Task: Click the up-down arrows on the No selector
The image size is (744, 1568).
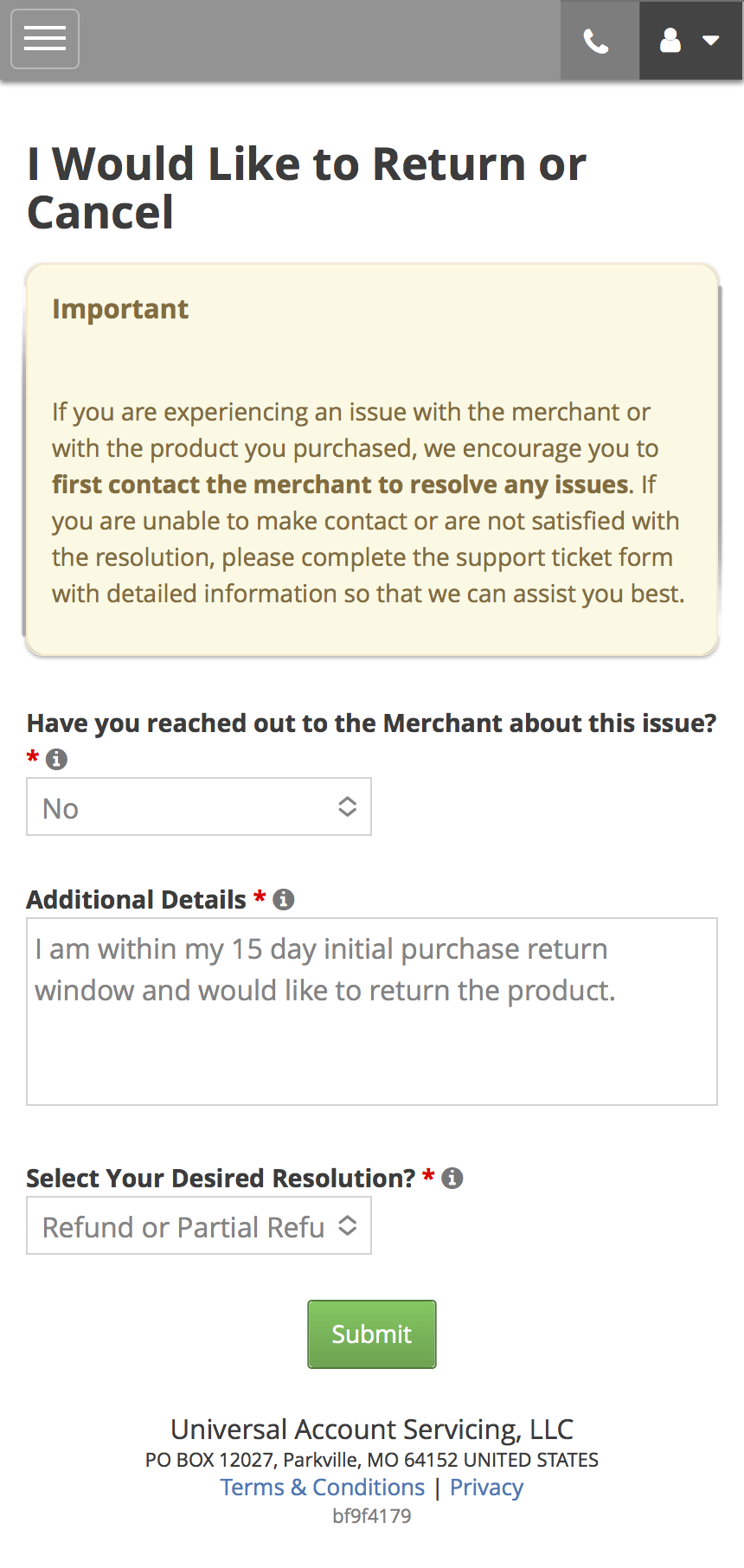Action: tap(347, 806)
